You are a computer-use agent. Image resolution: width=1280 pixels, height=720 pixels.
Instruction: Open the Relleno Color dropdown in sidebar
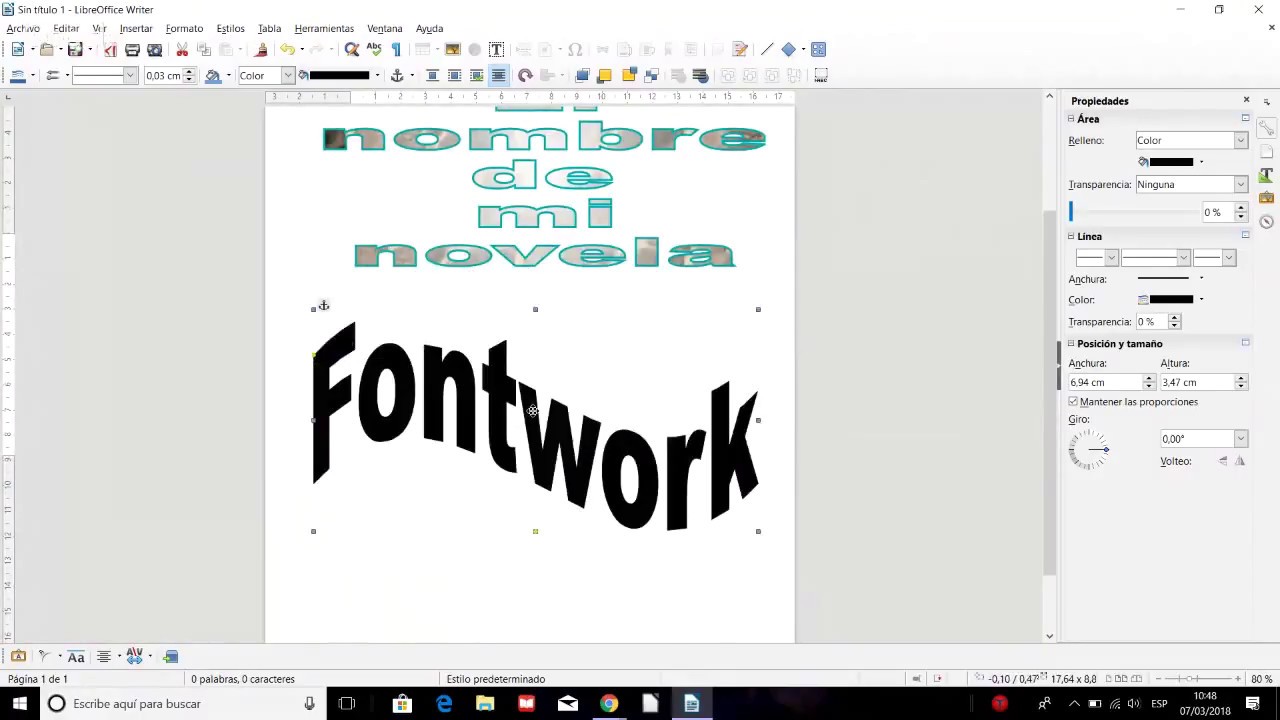click(x=1191, y=140)
